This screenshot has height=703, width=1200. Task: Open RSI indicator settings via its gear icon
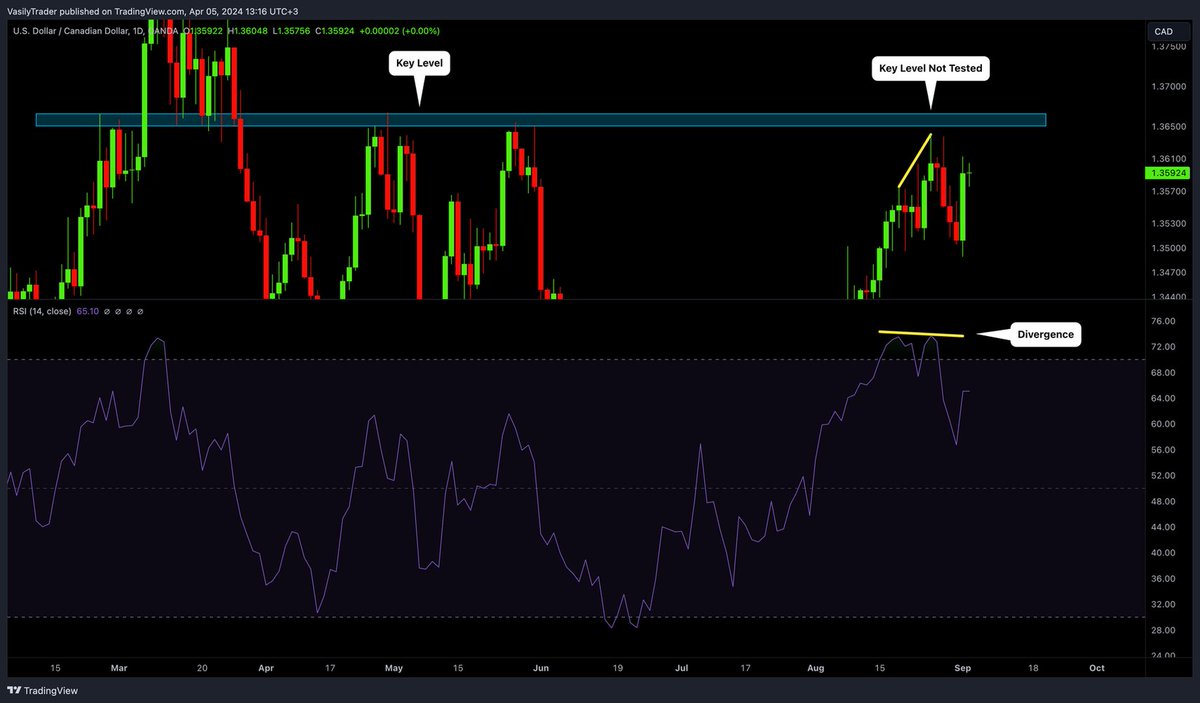pos(118,311)
